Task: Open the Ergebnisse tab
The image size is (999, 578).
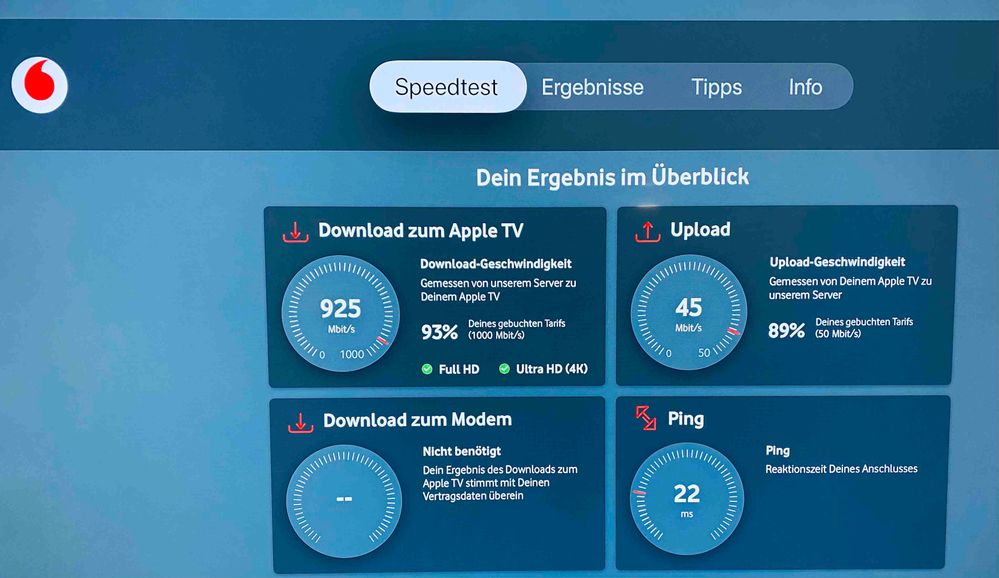Action: 593,87
